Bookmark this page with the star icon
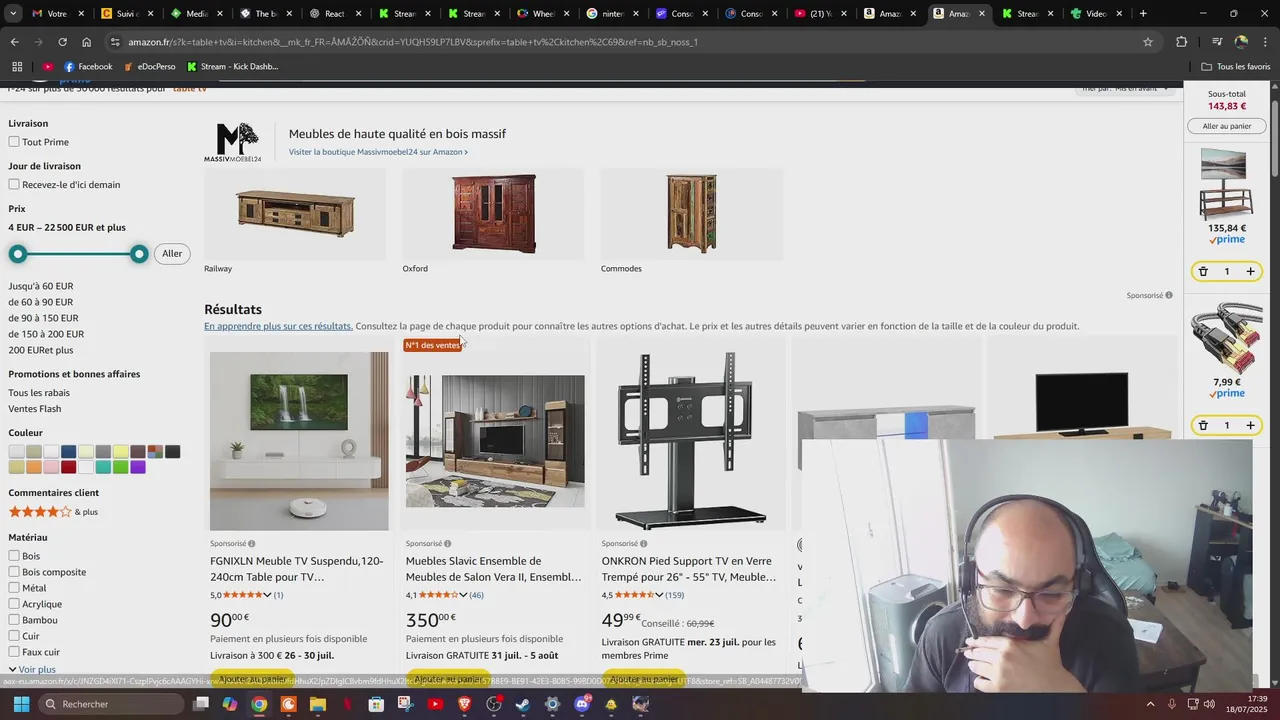Image resolution: width=1280 pixels, height=720 pixels. tap(1148, 42)
